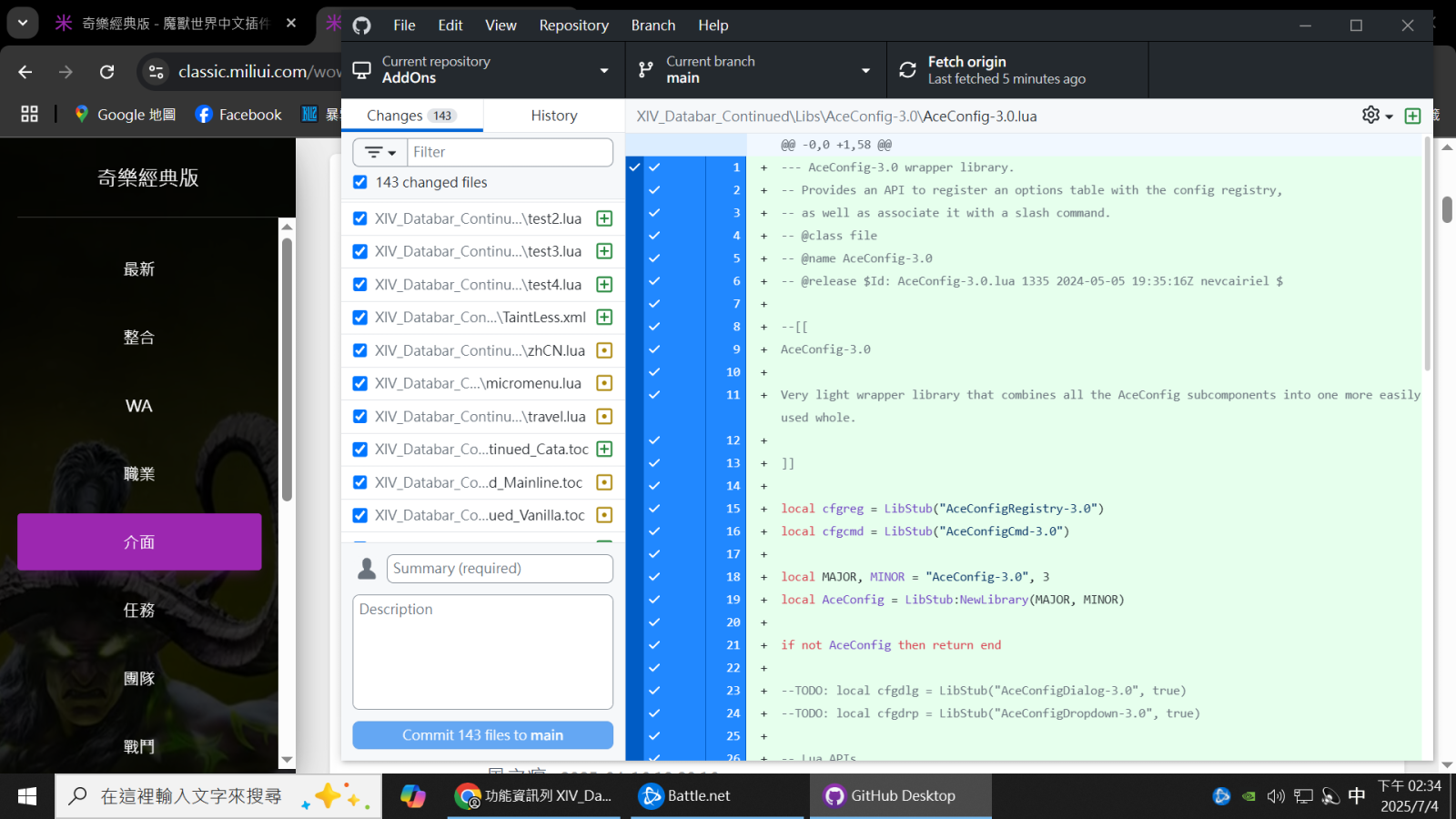1456x819 pixels.
Task: Click the diff settings gear icon
Action: pyautogui.click(x=1370, y=115)
